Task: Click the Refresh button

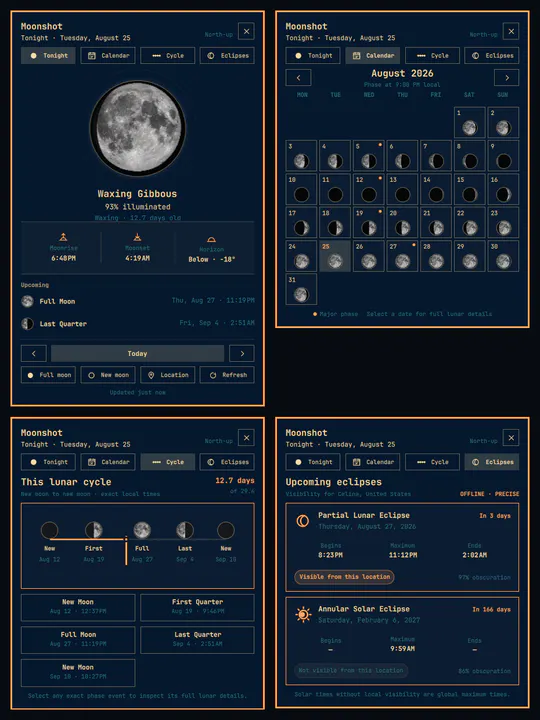Action: (227, 375)
